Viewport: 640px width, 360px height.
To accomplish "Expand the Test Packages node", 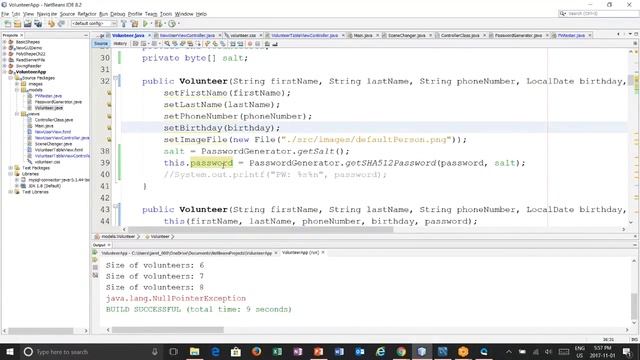I will tap(11, 168).
